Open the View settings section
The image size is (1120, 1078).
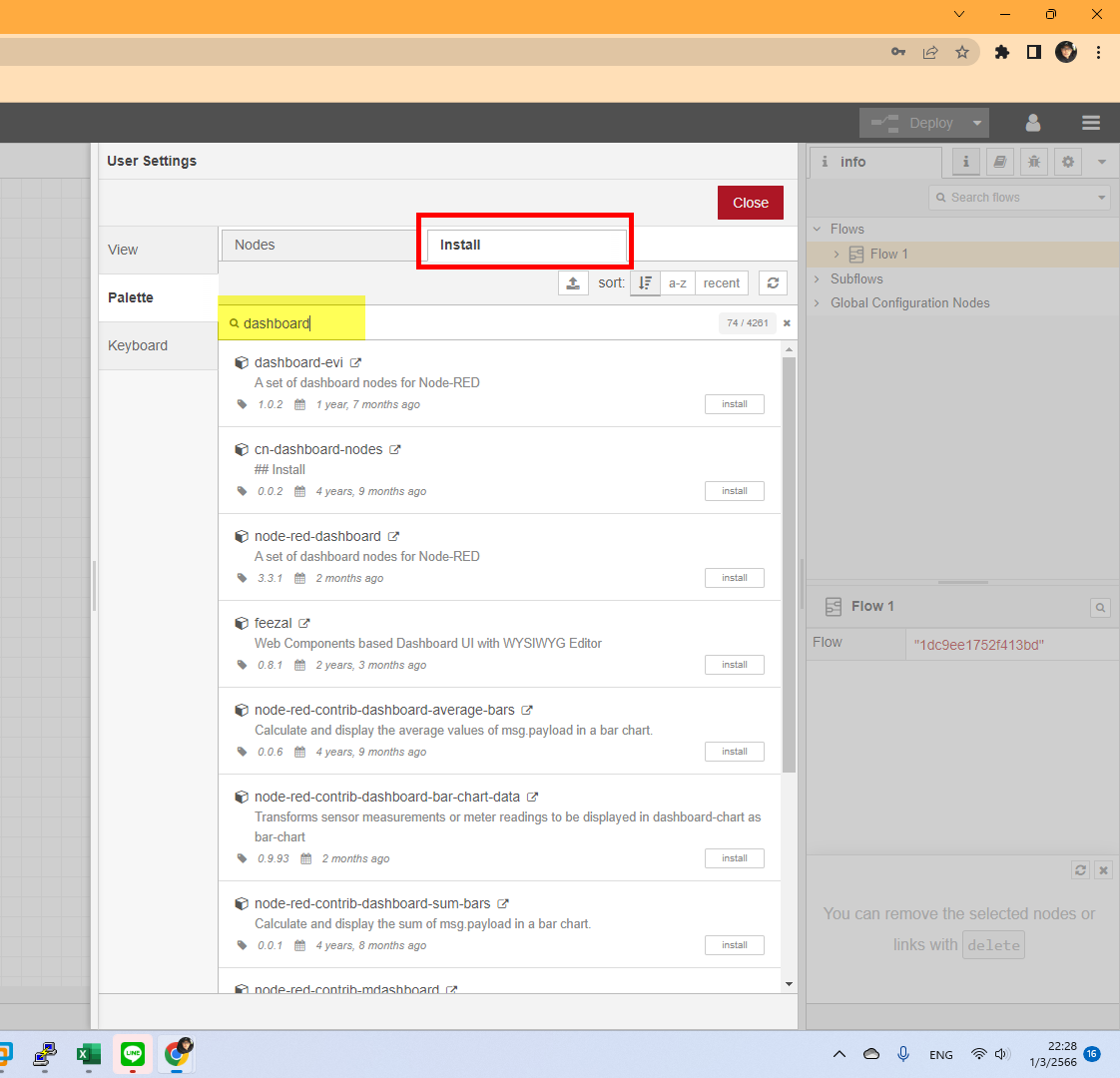(x=158, y=250)
